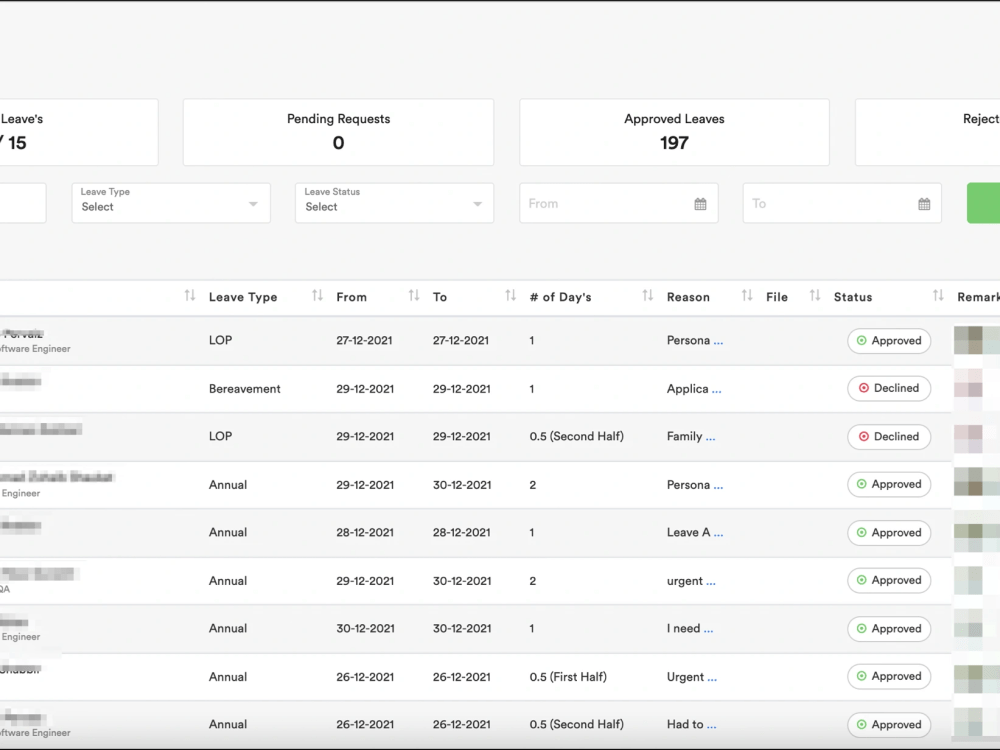Click the Reason column header

coord(688,297)
